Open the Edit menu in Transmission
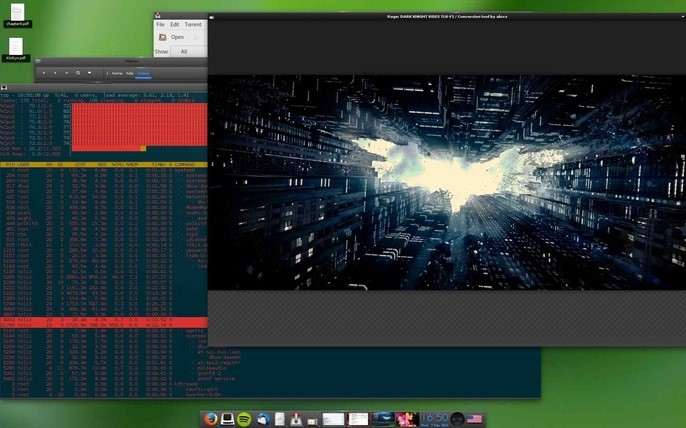 (175, 25)
